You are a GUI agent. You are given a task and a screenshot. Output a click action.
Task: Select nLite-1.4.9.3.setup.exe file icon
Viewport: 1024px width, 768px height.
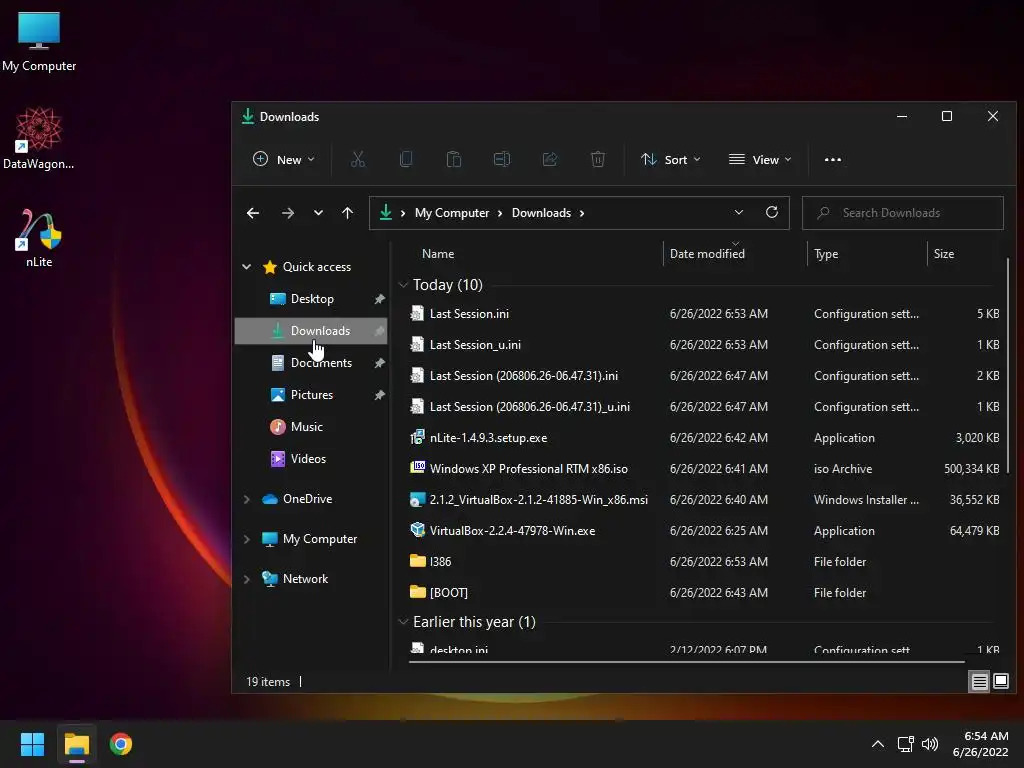point(417,438)
